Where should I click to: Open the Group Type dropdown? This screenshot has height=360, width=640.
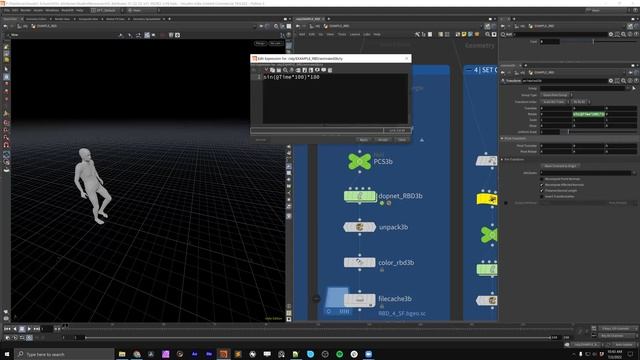click(557, 95)
